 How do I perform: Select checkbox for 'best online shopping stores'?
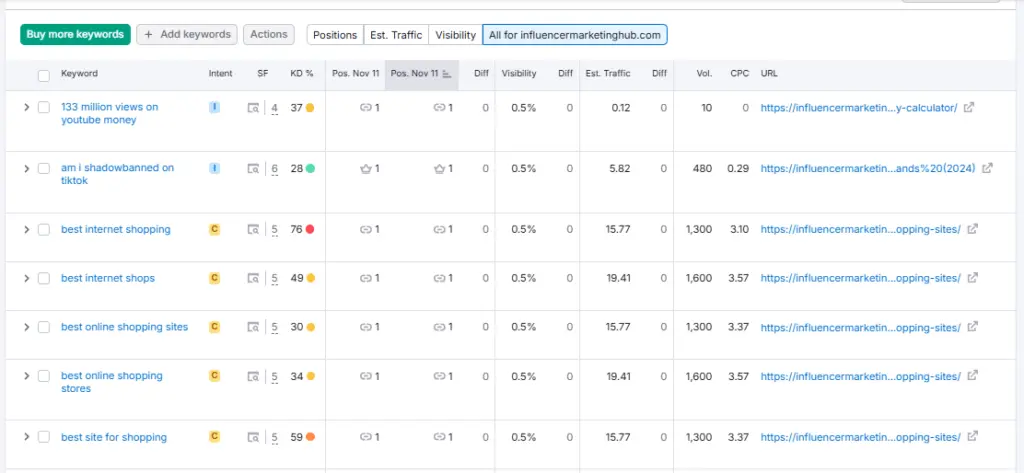pos(43,376)
